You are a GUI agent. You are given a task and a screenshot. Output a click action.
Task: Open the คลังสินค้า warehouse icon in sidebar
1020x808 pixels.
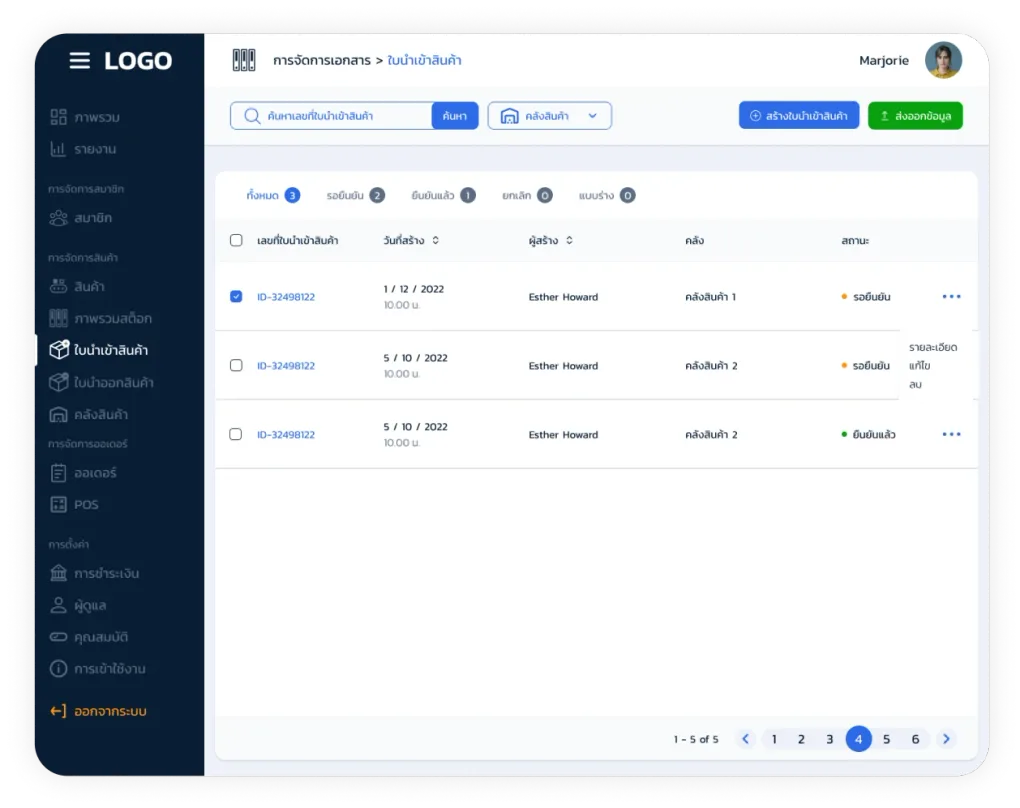click(x=59, y=414)
